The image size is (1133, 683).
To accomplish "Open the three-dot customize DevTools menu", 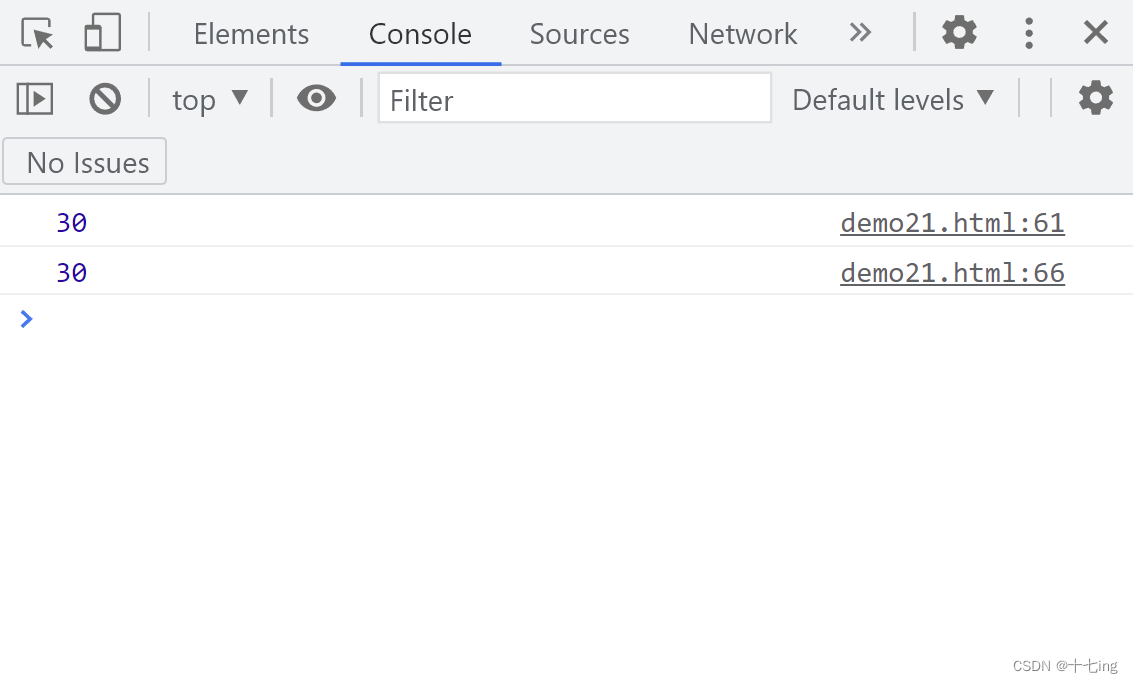I will [1028, 33].
